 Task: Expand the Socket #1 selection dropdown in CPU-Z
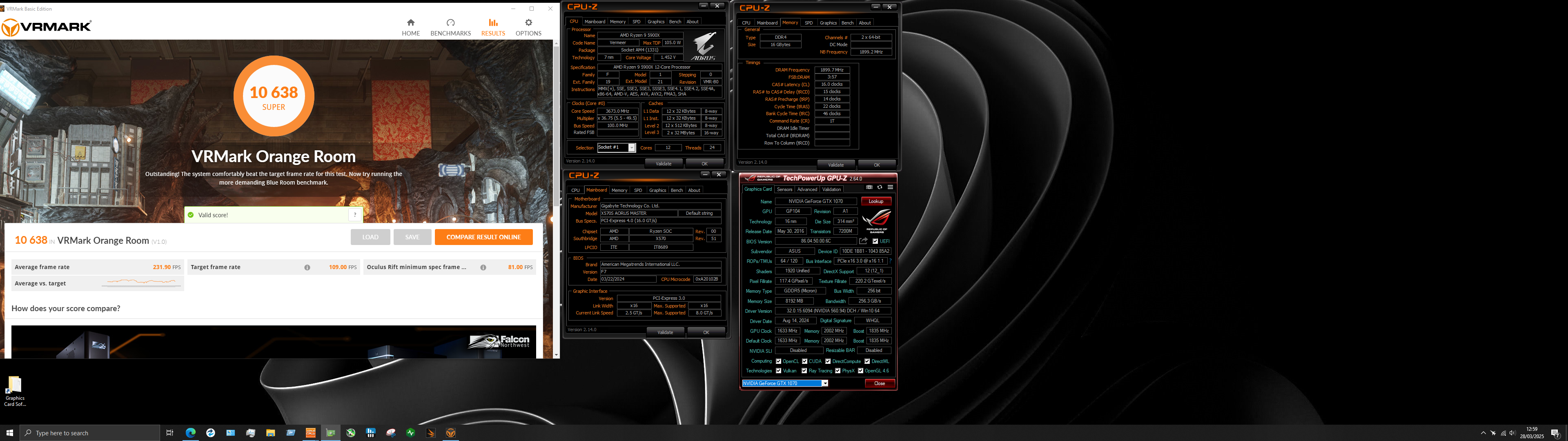tap(632, 148)
